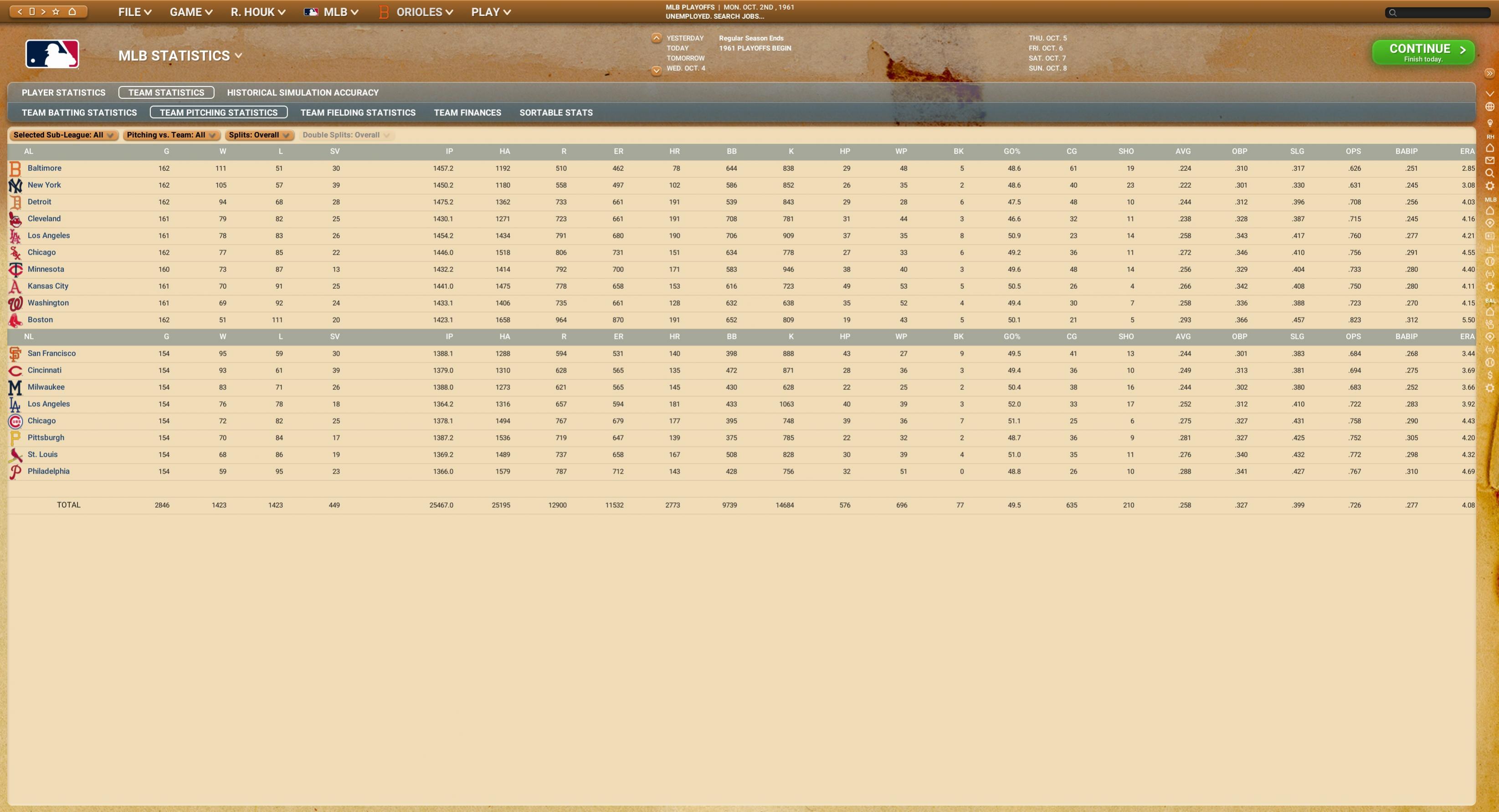Click the lightbulb icon in right sidebar
Screen dimensions: 1499x812
pos(1490,123)
